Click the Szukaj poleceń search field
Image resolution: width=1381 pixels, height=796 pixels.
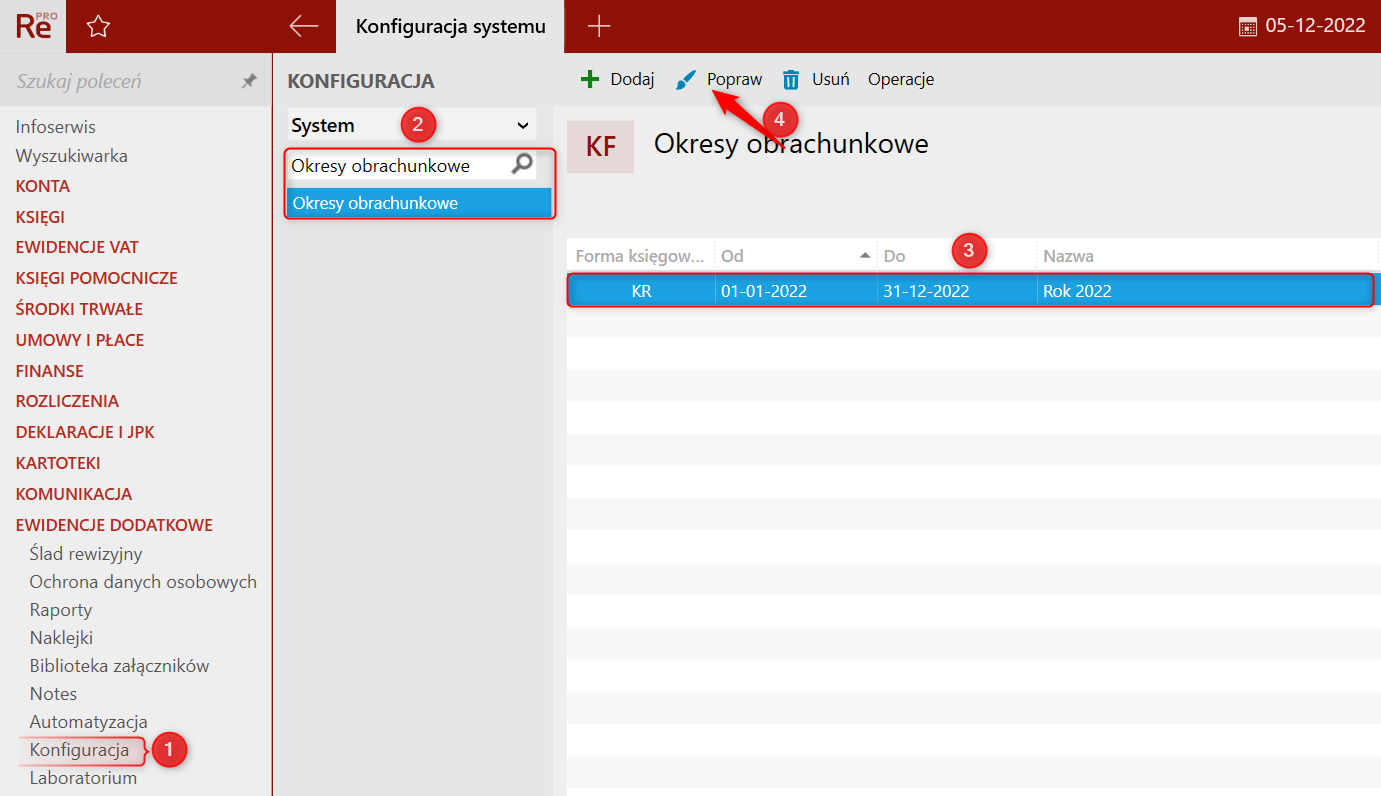[x=120, y=81]
